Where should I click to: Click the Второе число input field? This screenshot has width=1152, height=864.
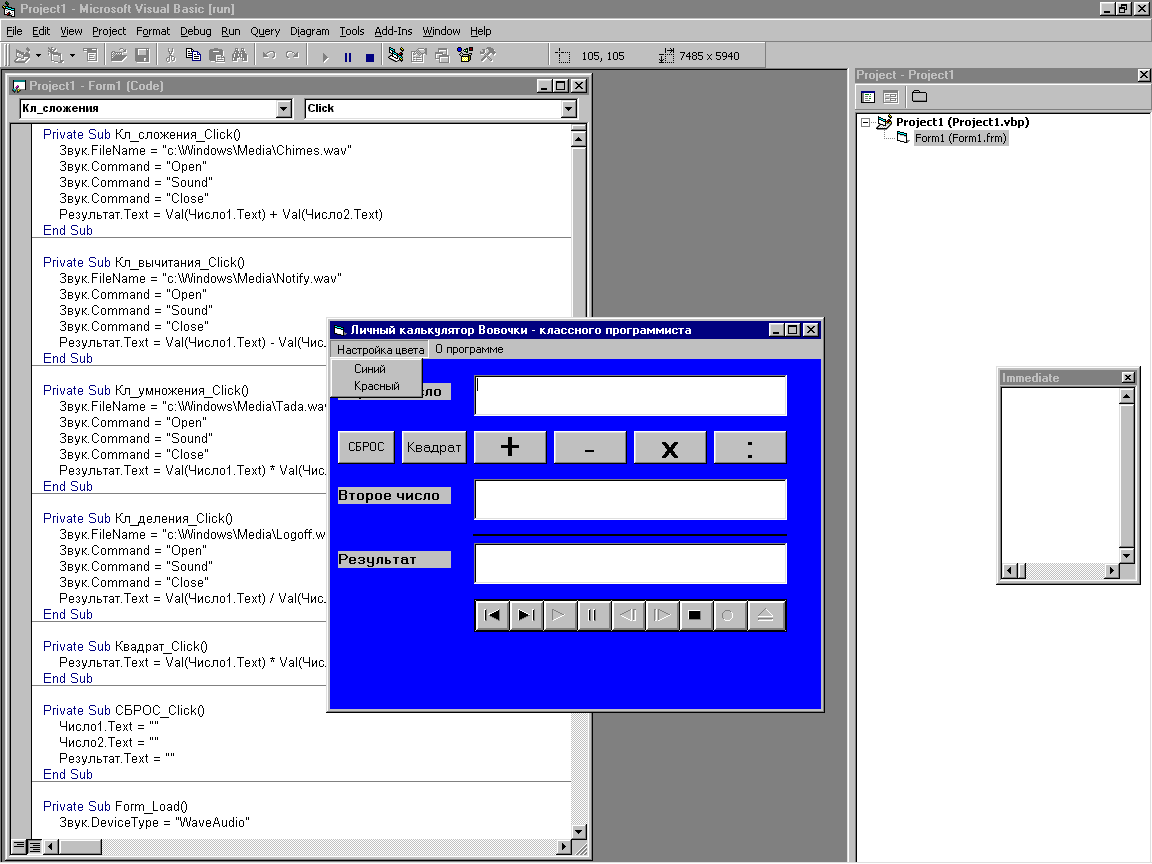tap(630, 499)
